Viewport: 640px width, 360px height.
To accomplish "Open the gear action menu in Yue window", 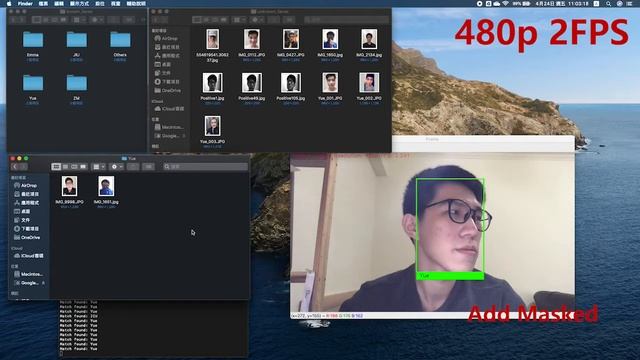I will click(116, 167).
